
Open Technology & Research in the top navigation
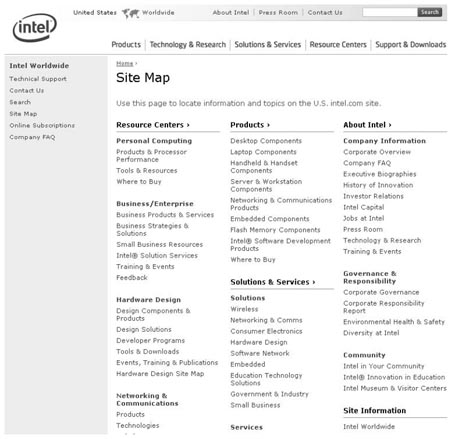(188, 45)
